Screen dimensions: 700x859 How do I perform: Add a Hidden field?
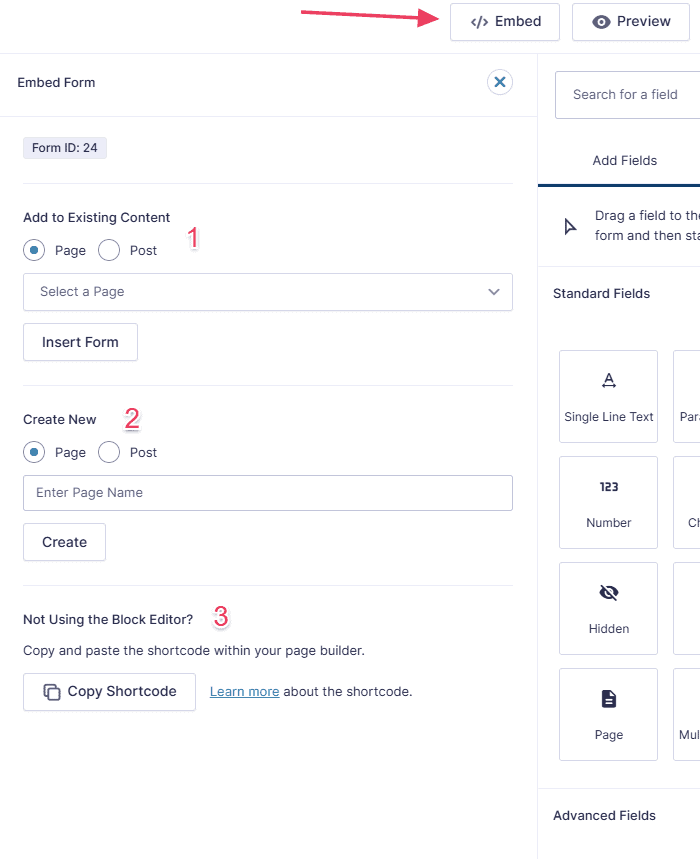coord(609,609)
